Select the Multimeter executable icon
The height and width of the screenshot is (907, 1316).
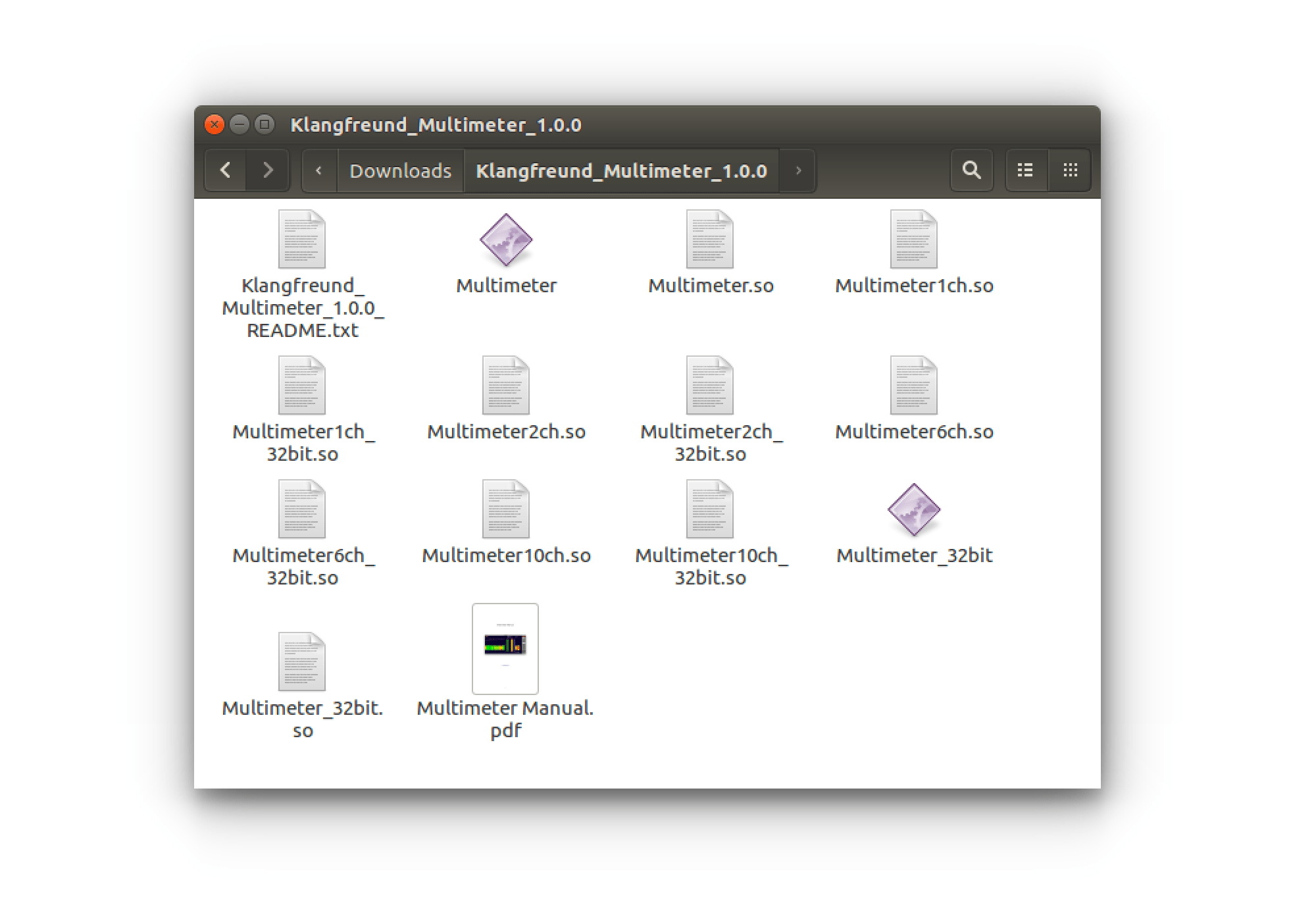(x=505, y=240)
